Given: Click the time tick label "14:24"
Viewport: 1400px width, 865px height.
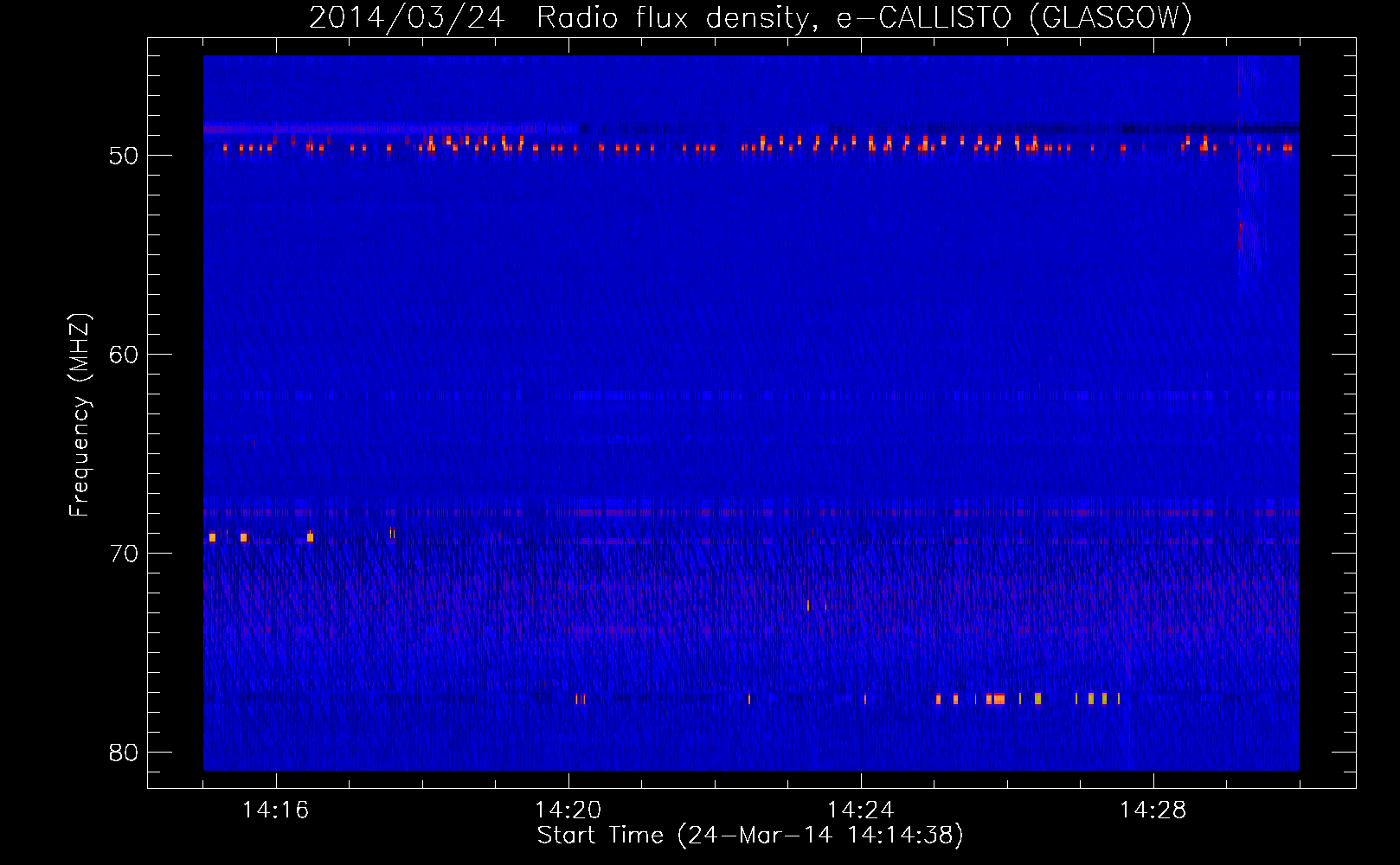Looking at the screenshot, I should pyautogui.click(x=860, y=811).
